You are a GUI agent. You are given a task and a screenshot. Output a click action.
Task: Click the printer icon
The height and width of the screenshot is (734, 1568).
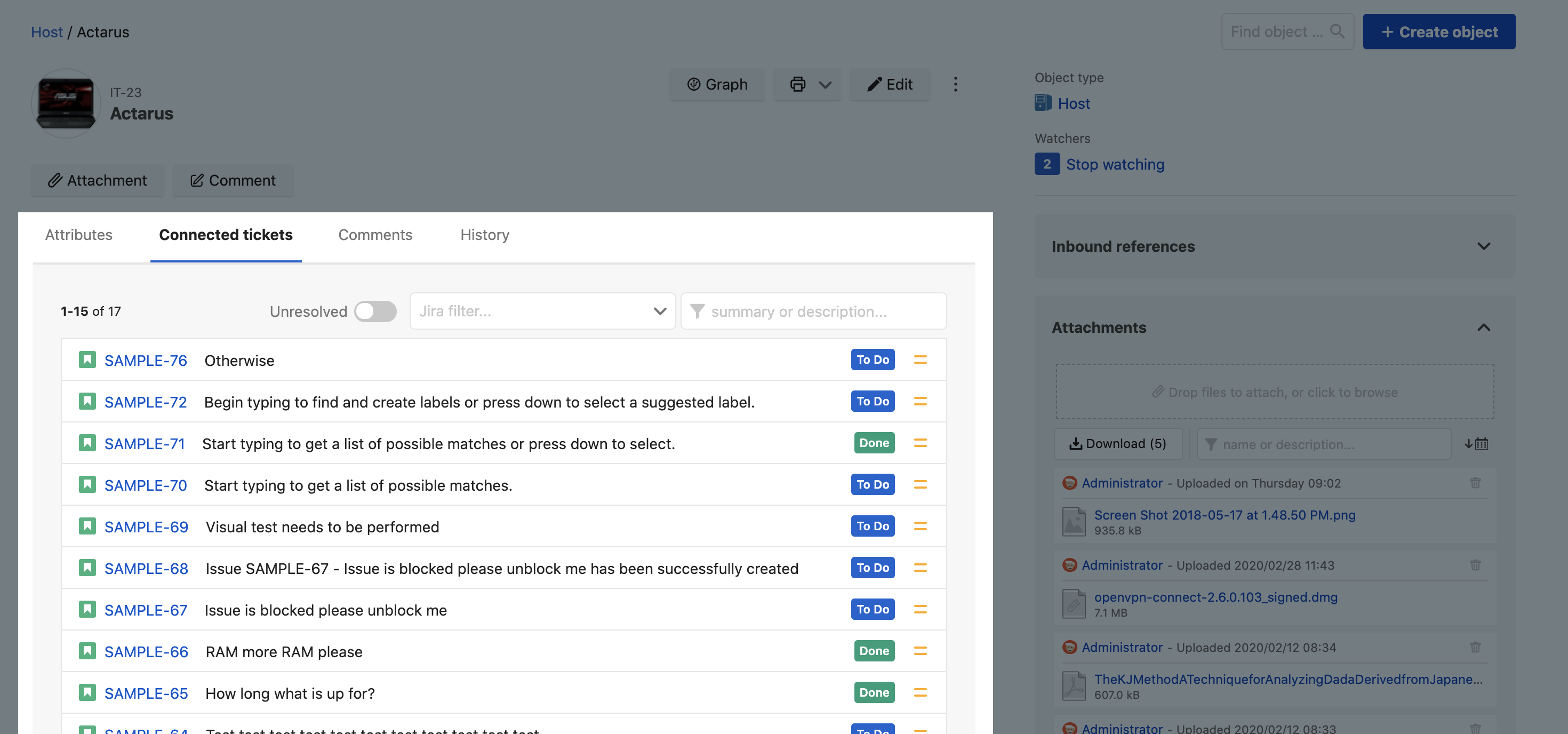coord(797,84)
